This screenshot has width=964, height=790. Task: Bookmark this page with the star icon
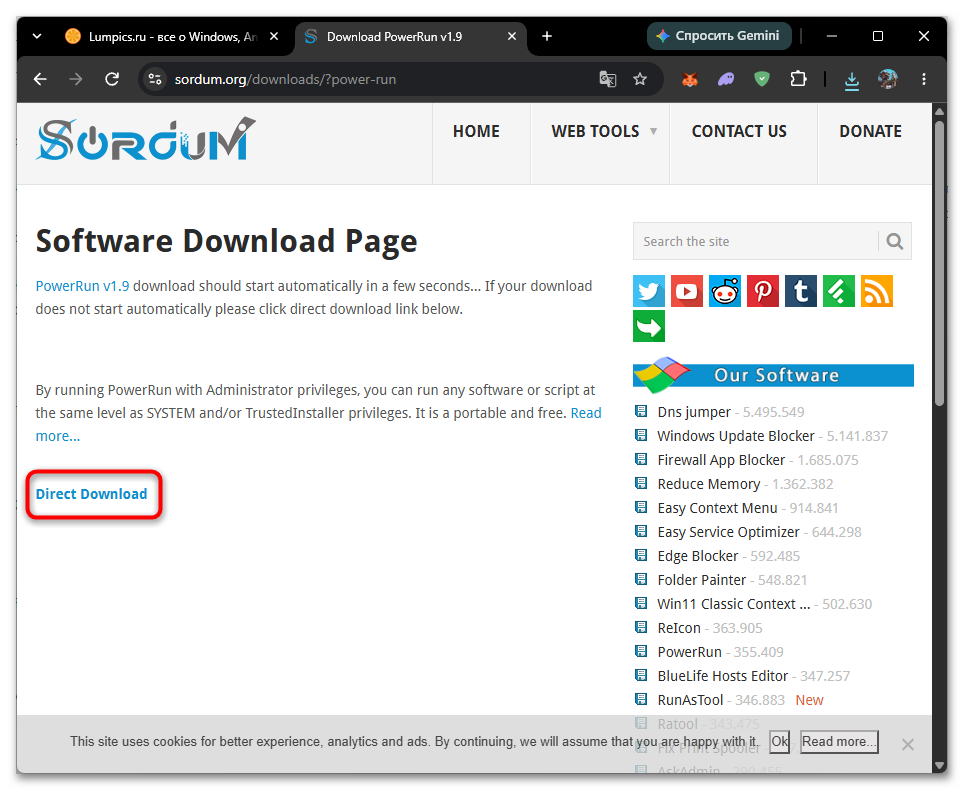pyautogui.click(x=640, y=79)
